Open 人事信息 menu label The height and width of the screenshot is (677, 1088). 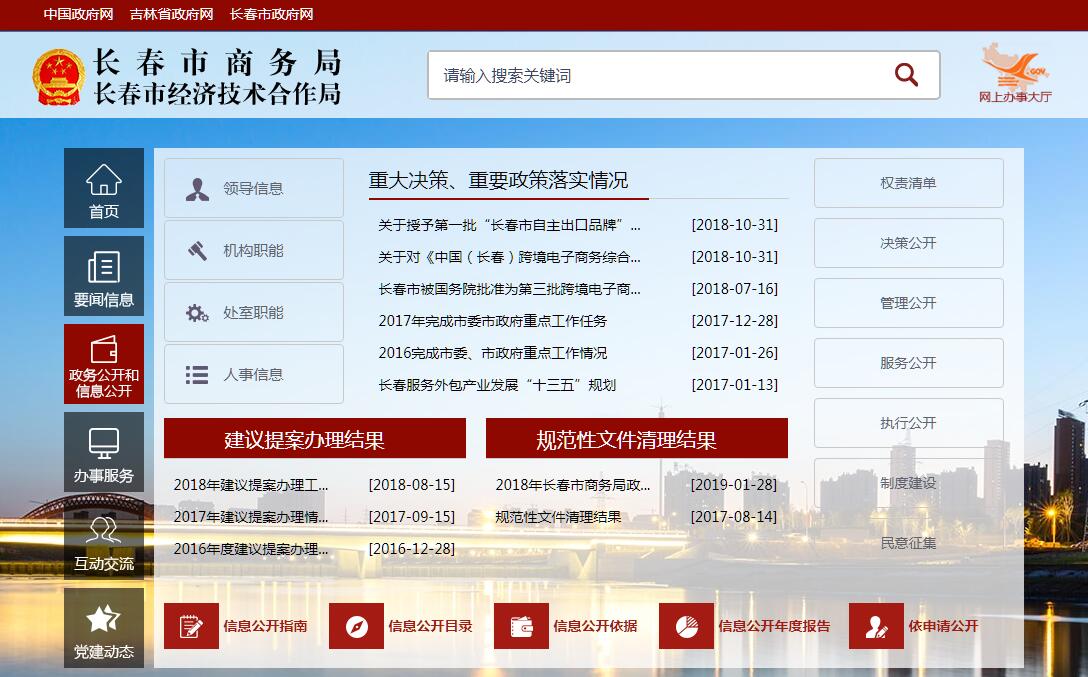click(253, 375)
